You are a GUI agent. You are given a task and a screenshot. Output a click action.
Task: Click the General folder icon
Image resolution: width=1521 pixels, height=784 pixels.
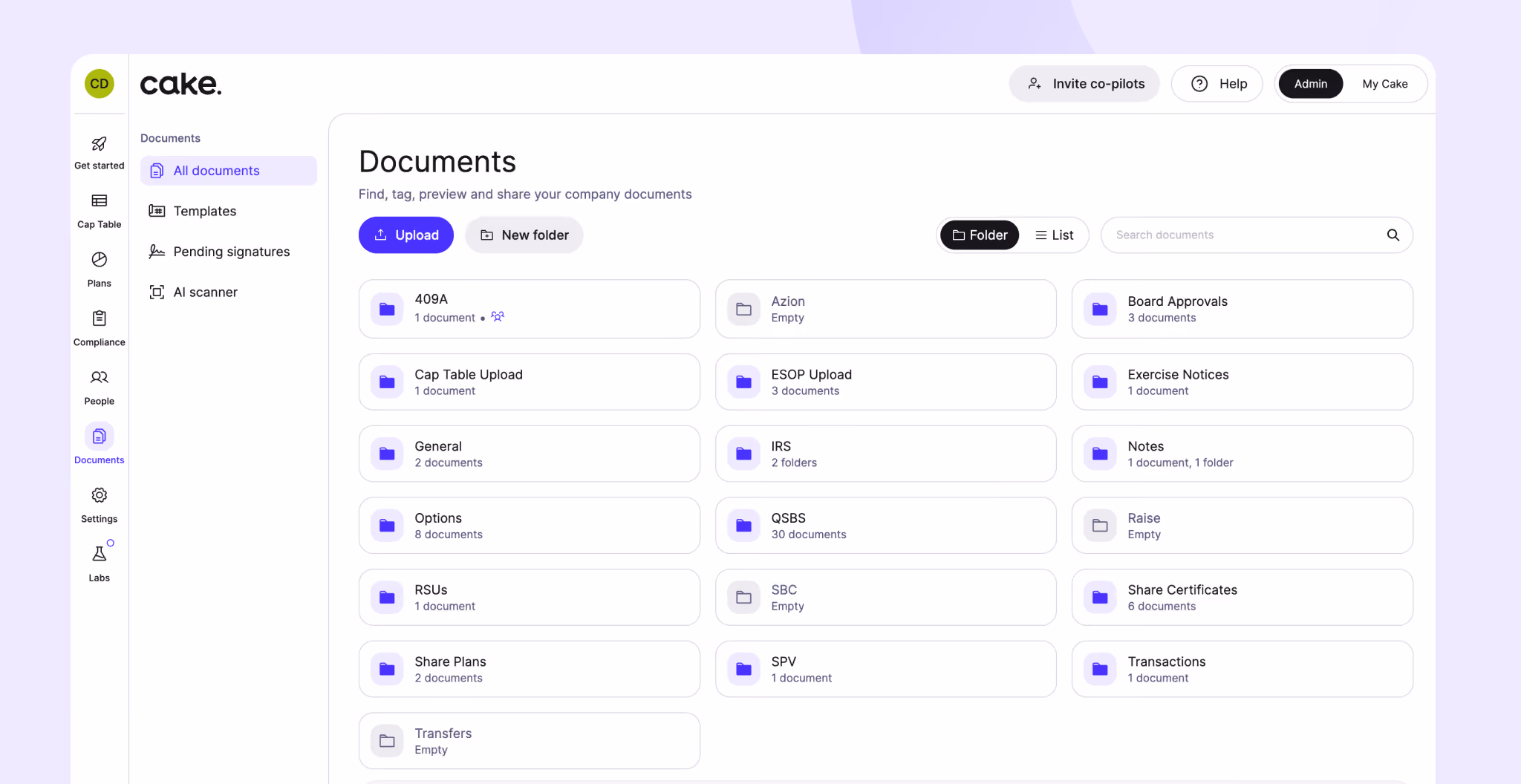coord(387,454)
